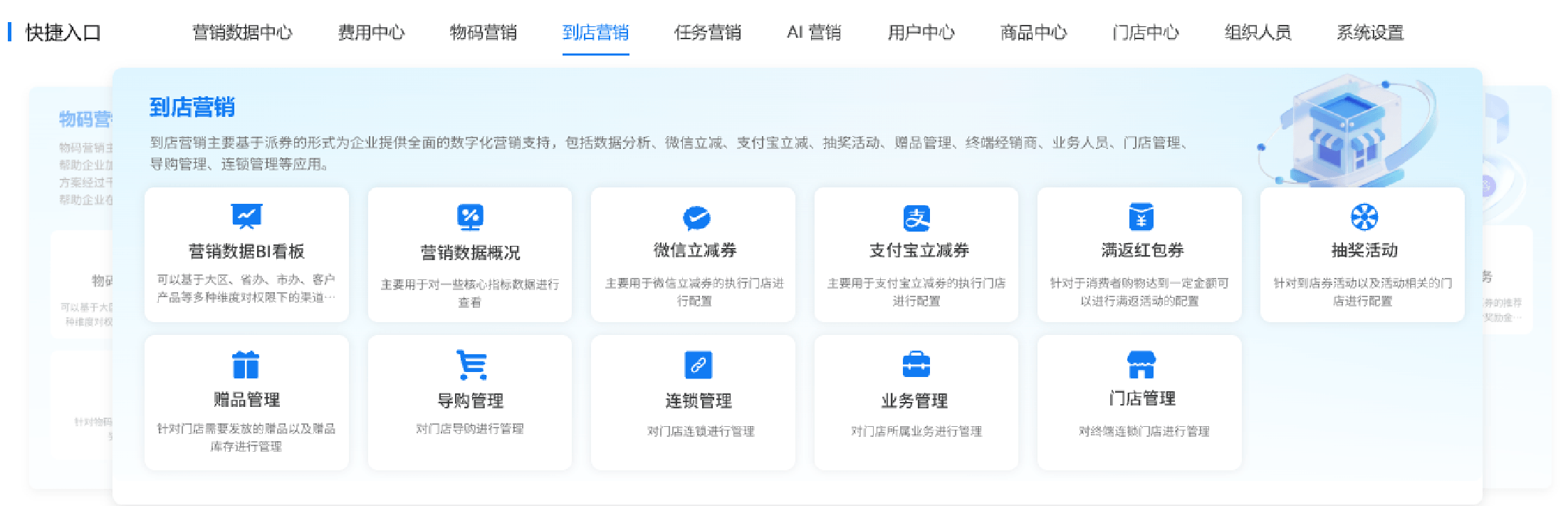Click the 业务管理 briefcase icon
The height and width of the screenshot is (506, 1568).
916,364
